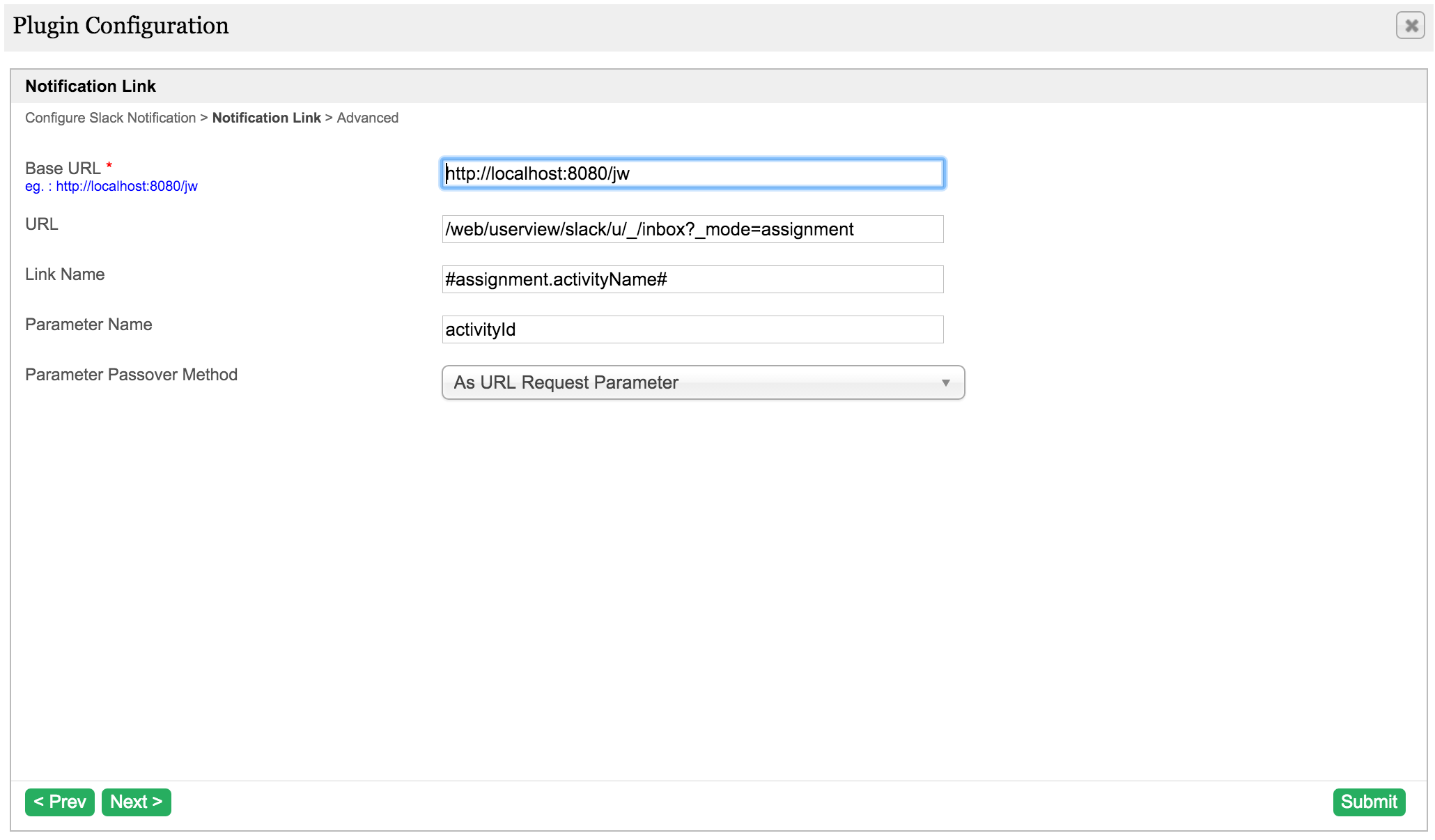Click the dropdown arrow beside As URL Request Parameter
1435x840 pixels.
tap(945, 383)
